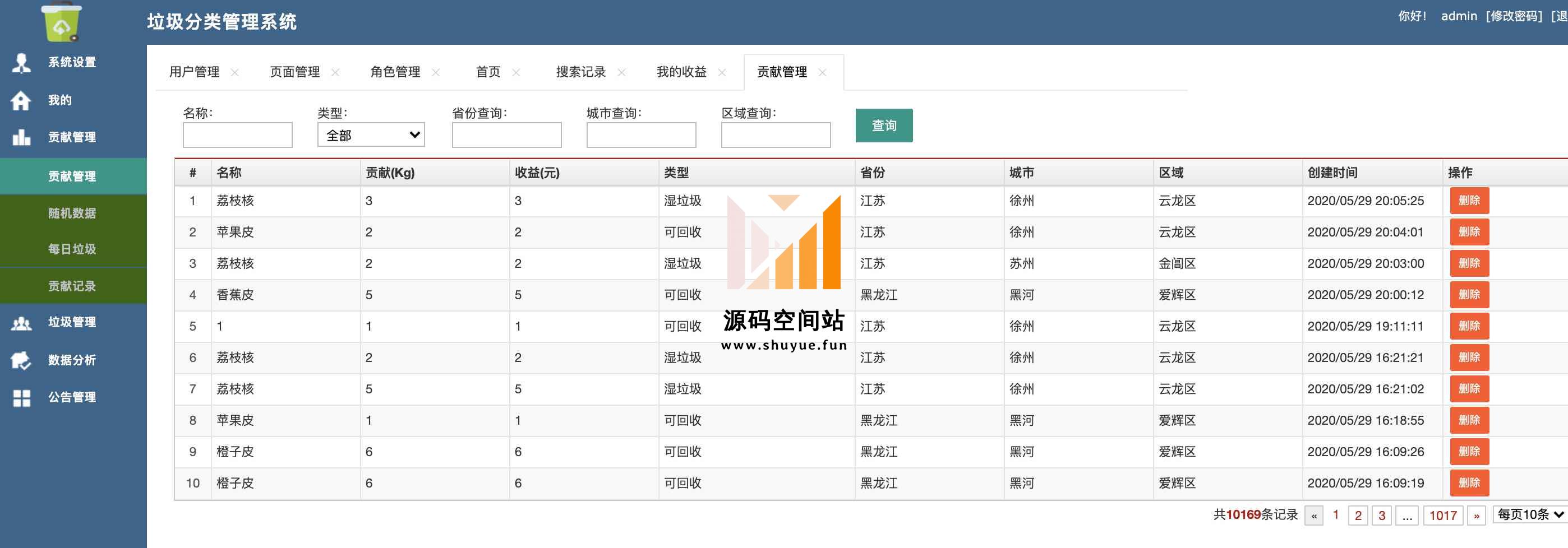This screenshot has width=1568, height=548.
Task: Delete row 4 香蕉皮 record
Action: 1469,294
